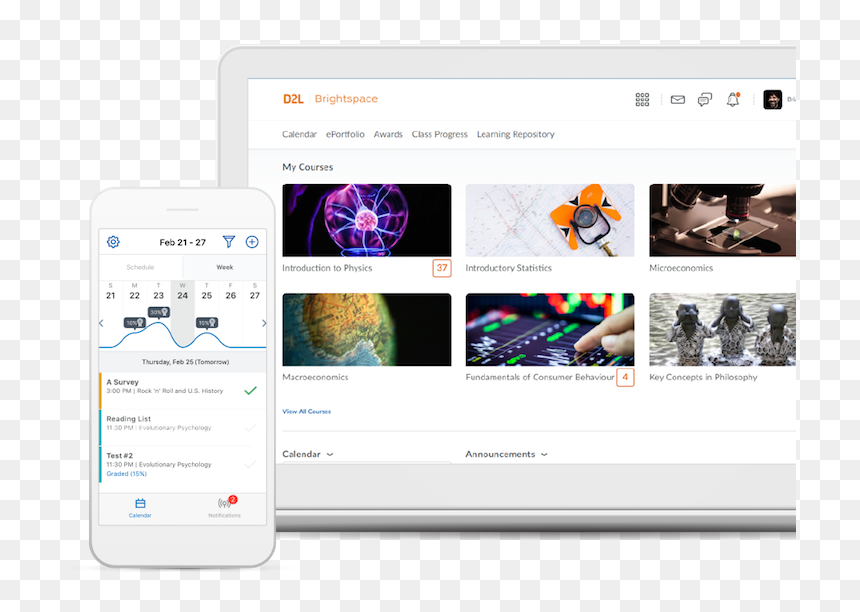Viewport: 860px width, 612px height.
Task: Tap the 50% grade badge marker
Action: click(159, 312)
